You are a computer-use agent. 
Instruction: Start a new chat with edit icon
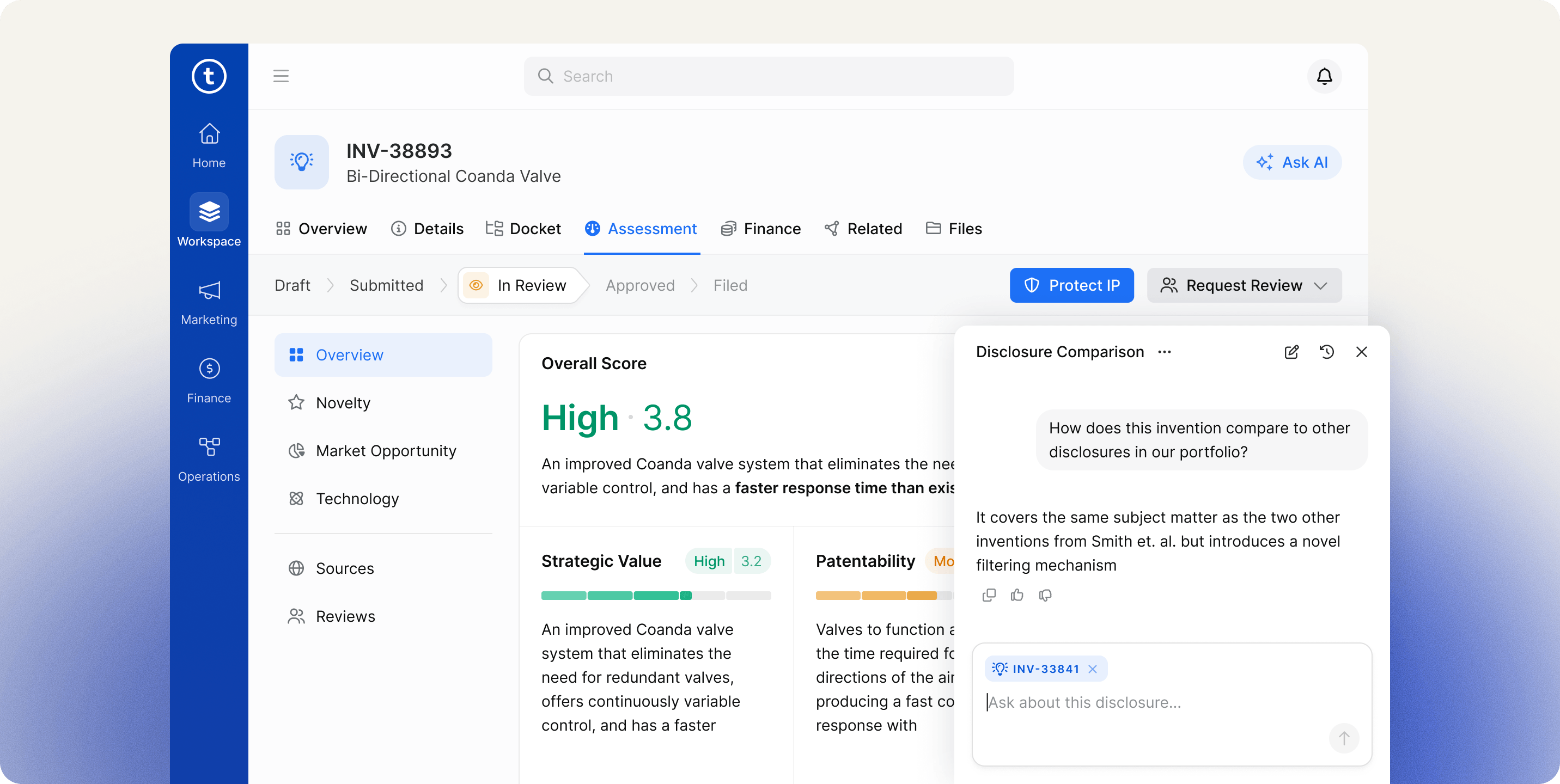pyautogui.click(x=1291, y=352)
